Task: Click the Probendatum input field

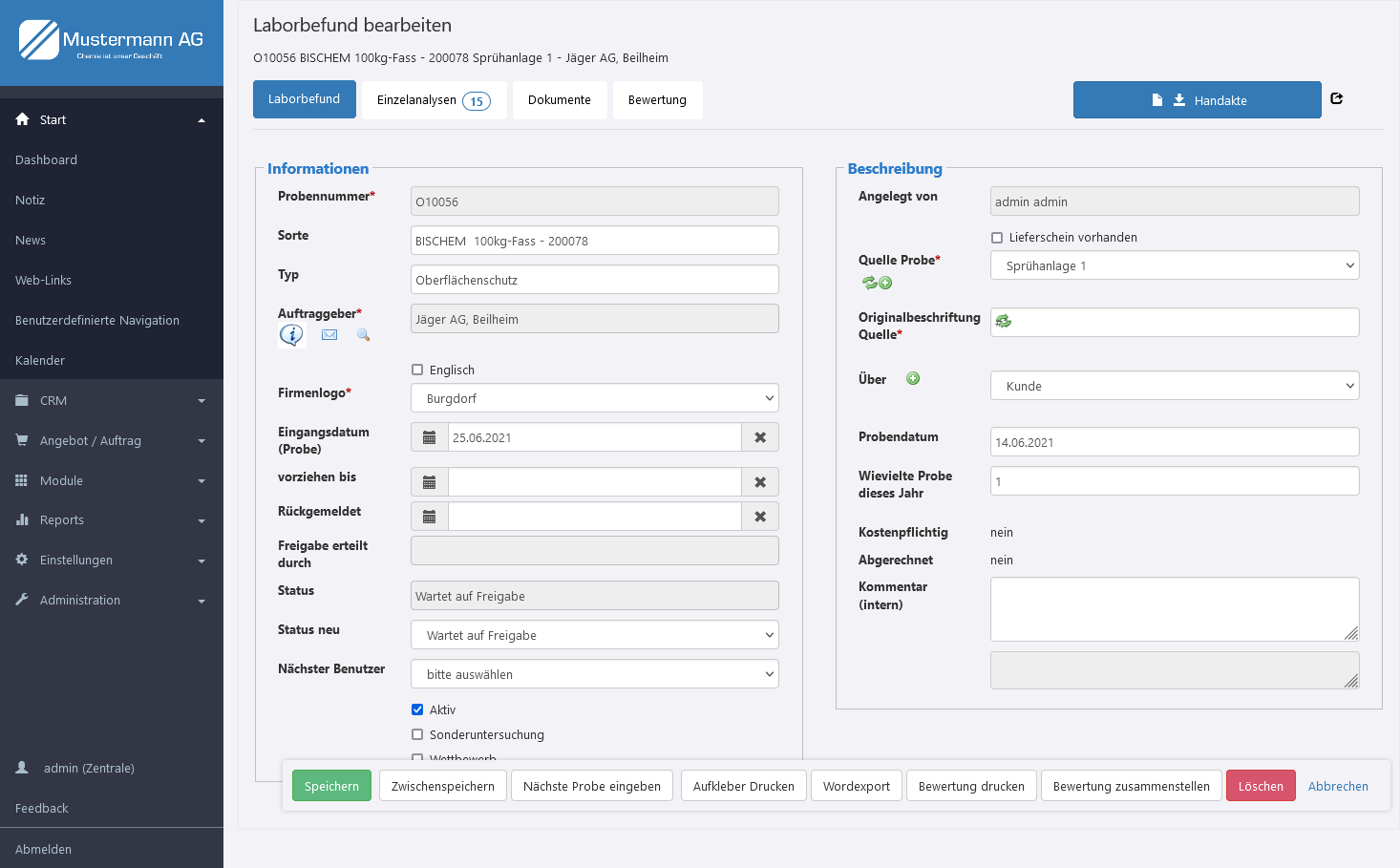Action: pyautogui.click(x=1175, y=442)
